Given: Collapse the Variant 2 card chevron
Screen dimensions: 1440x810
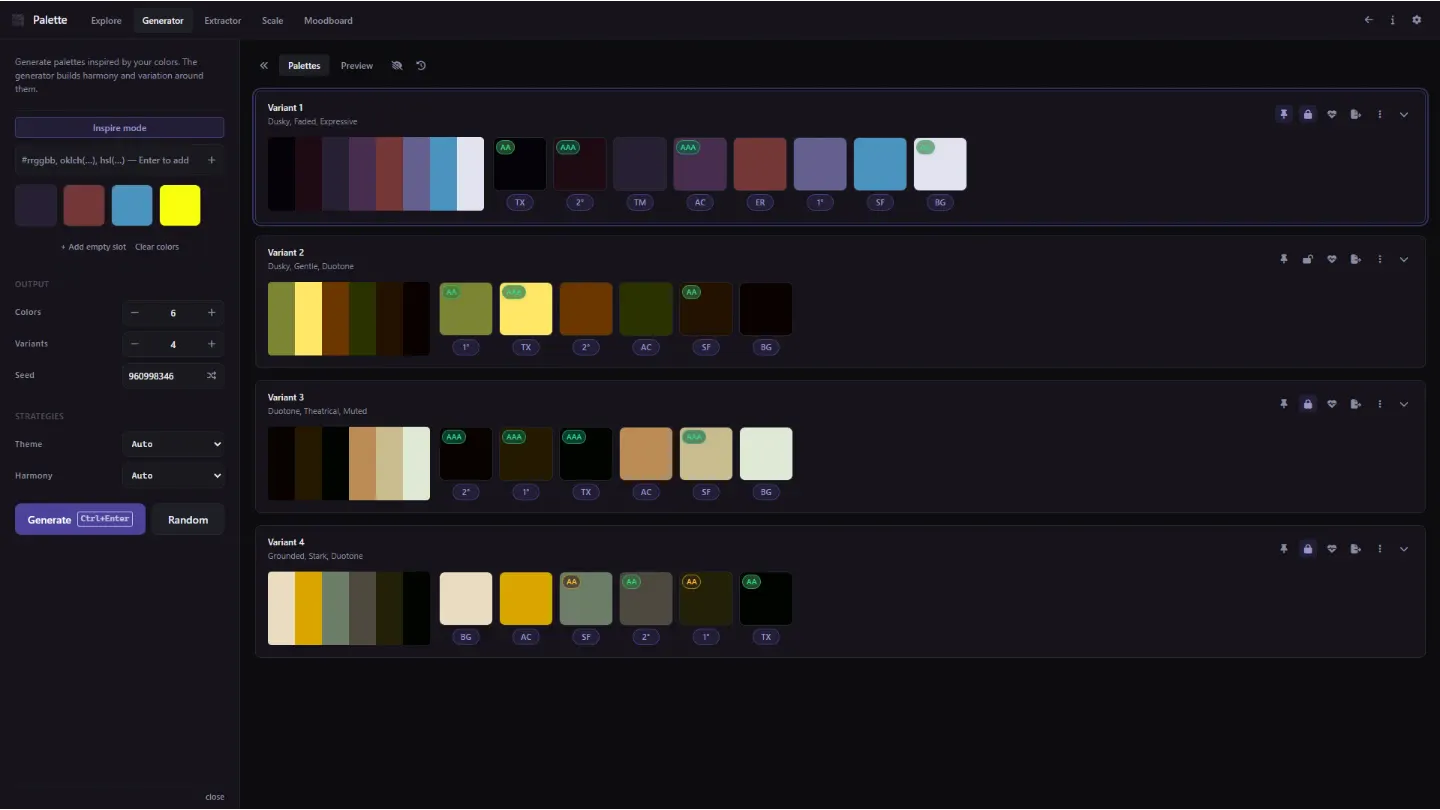Looking at the screenshot, I should coord(1404,259).
